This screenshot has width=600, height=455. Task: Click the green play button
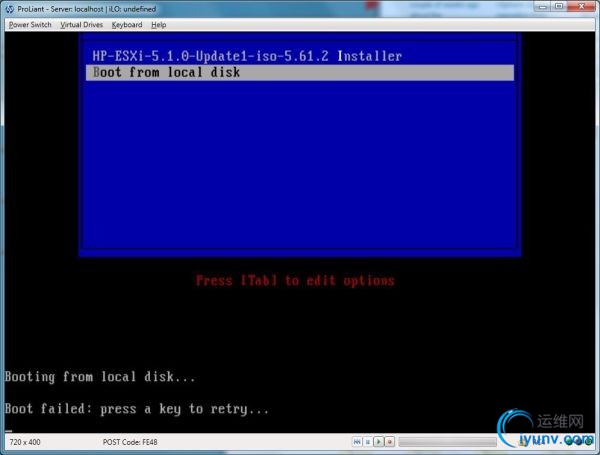coord(378,442)
